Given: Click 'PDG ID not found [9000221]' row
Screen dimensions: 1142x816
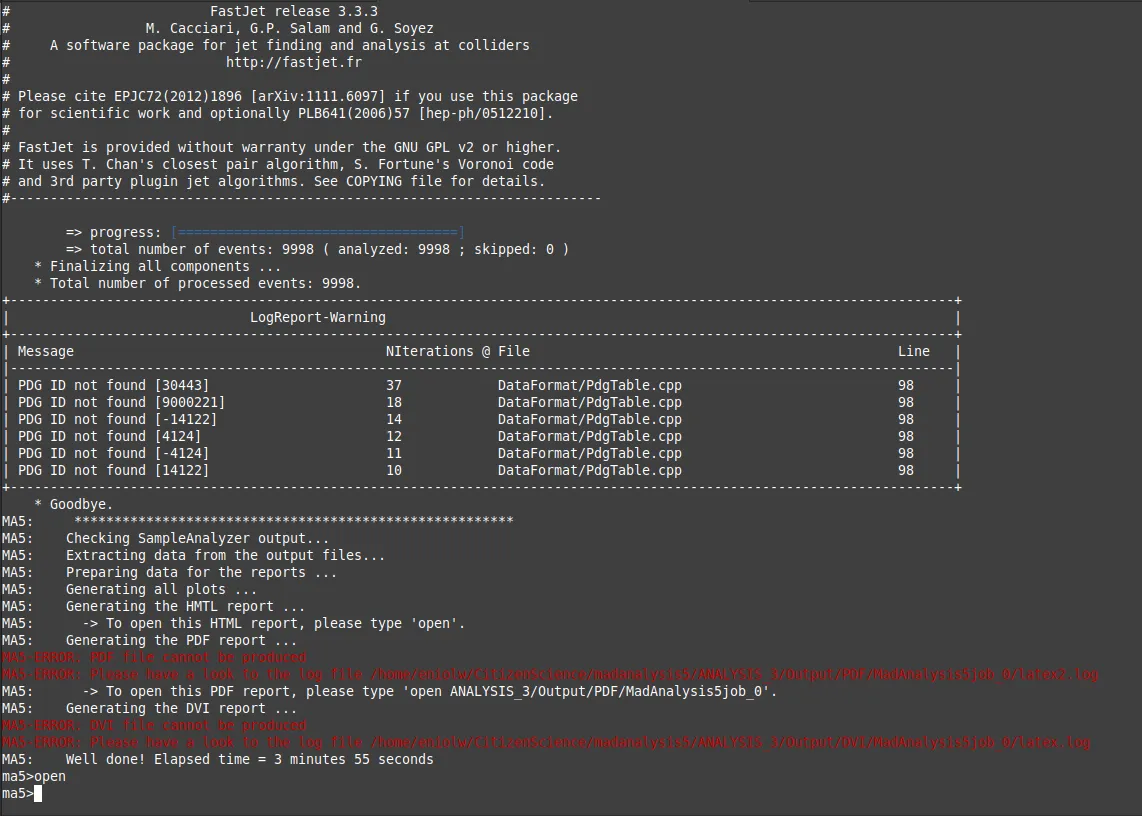Looking at the screenshot, I should click(481, 402).
